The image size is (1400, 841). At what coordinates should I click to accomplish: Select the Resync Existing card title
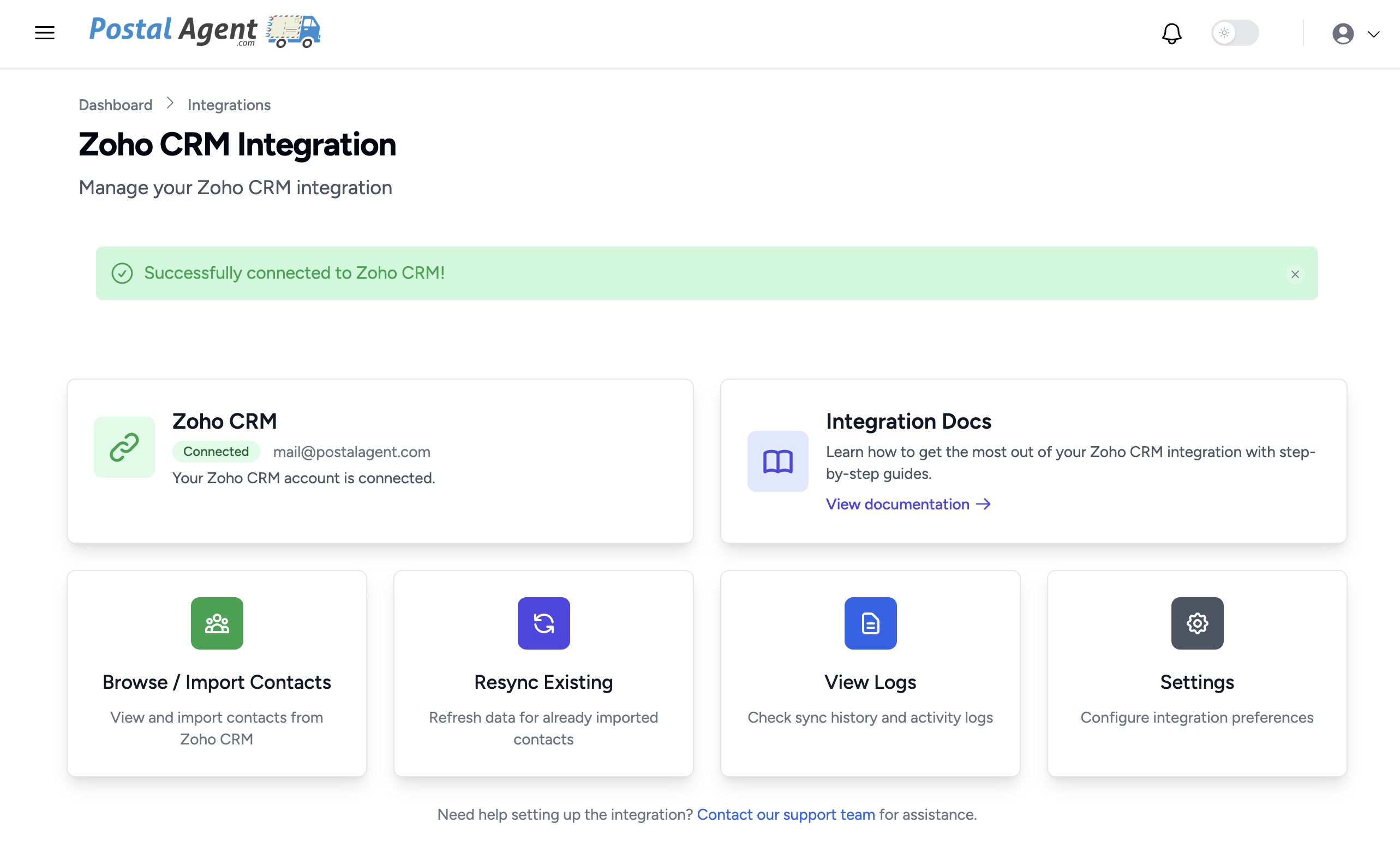coord(543,682)
